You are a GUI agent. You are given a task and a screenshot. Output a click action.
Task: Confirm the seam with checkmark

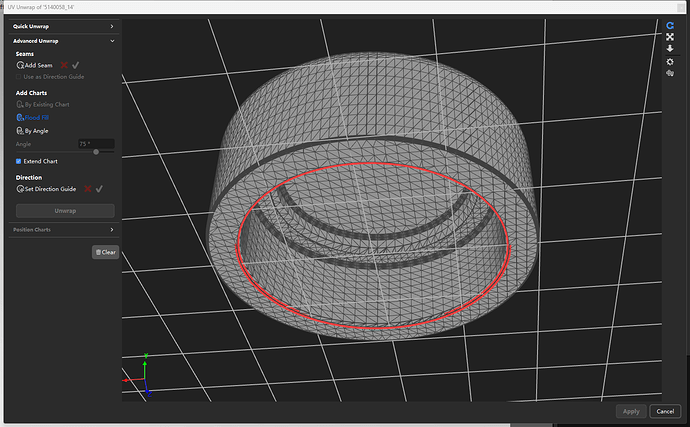click(76, 65)
